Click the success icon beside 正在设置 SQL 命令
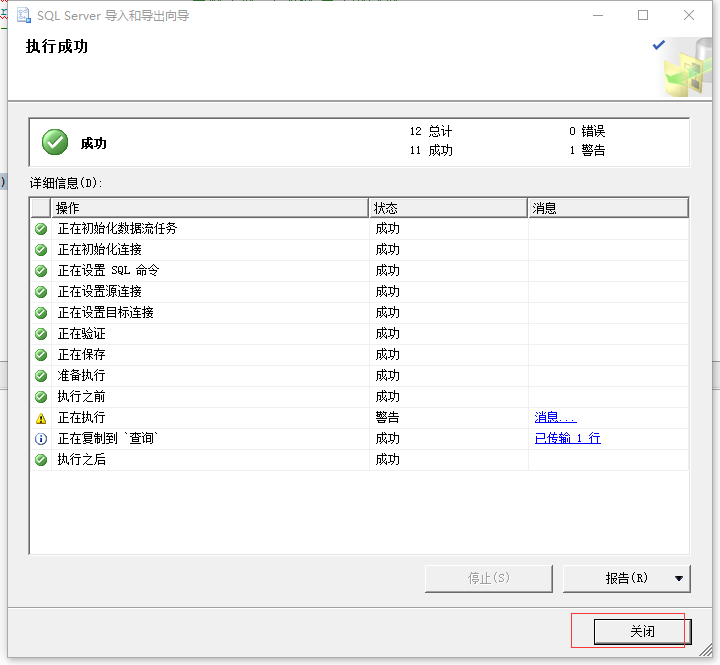 [41, 271]
